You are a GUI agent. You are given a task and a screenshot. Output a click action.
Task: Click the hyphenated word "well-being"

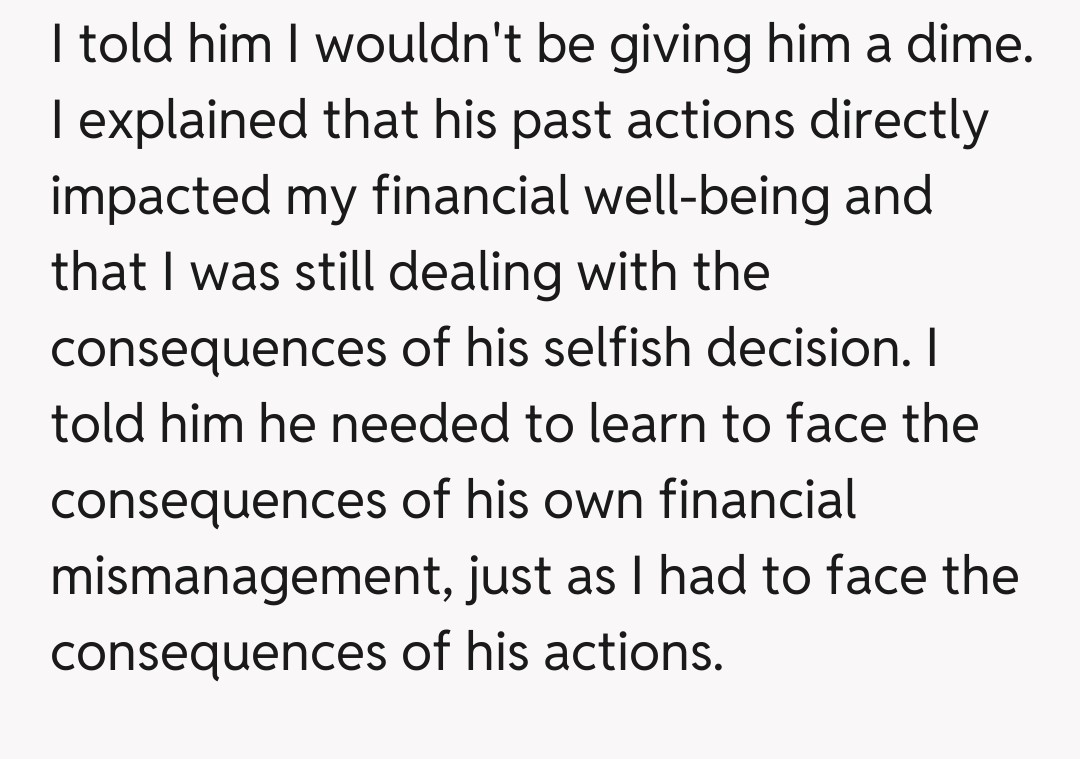(707, 198)
